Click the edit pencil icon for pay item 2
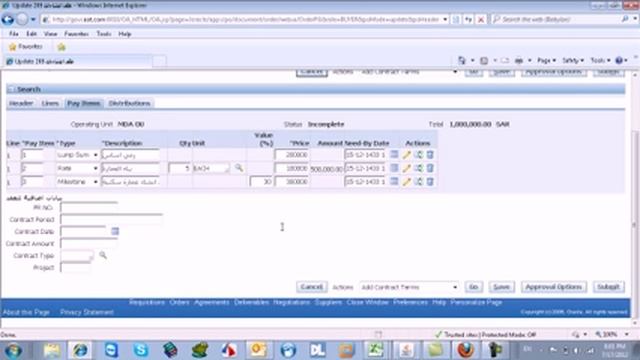Viewport: 640px width, 360px height. (x=407, y=168)
